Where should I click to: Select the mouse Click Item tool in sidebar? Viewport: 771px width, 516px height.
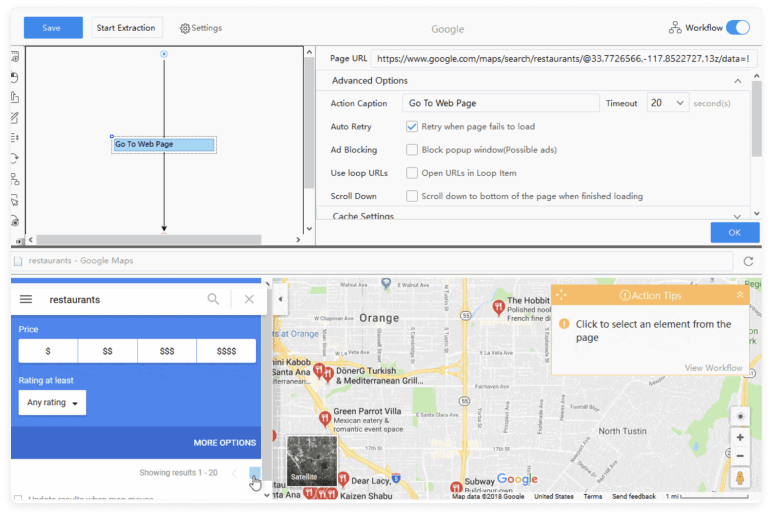click(15, 77)
